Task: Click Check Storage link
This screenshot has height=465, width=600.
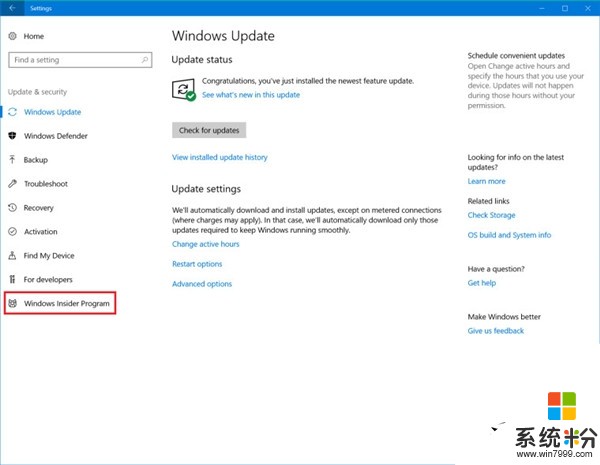Action: [x=491, y=215]
